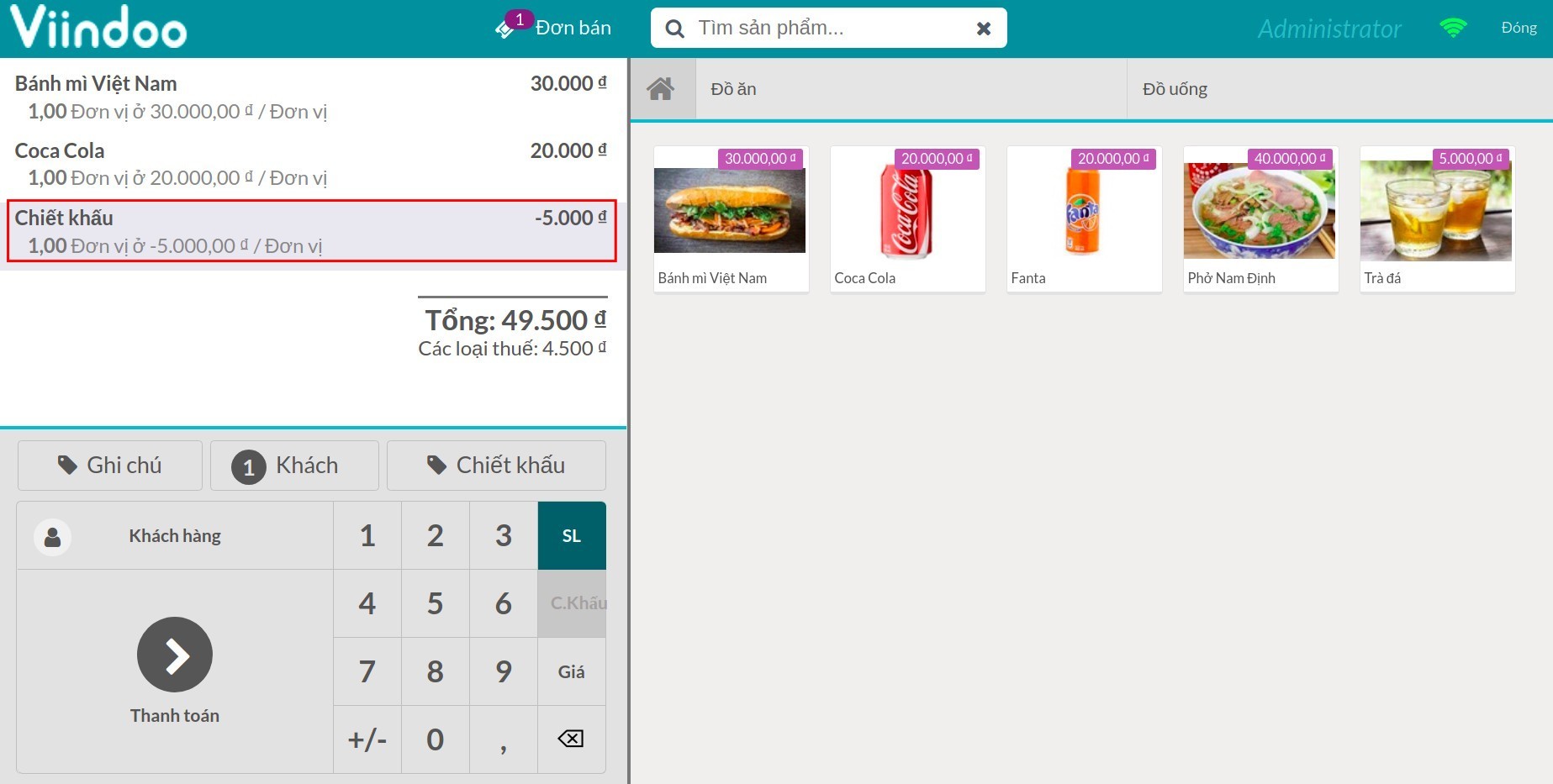Viewport: 1553px width, 784px height.
Task: Click the Thanh toán payment arrow button
Action: pyautogui.click(x=175, y=655)
